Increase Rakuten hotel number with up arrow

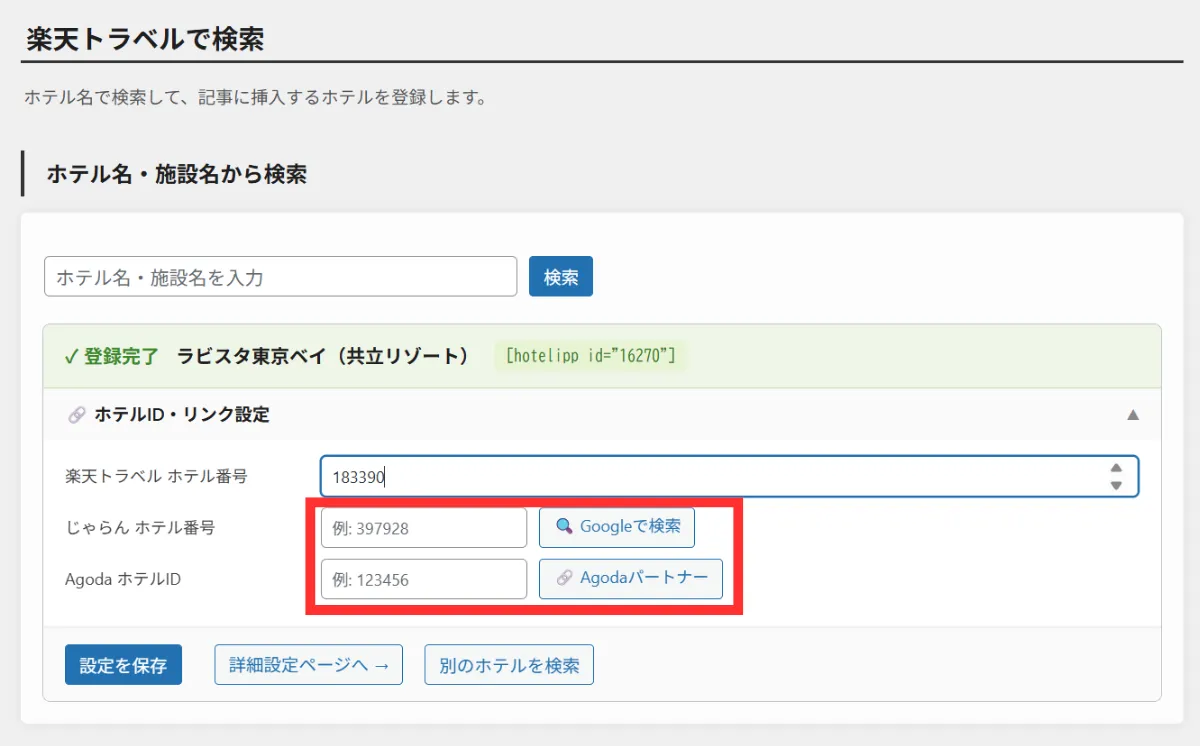[1116, 468]
